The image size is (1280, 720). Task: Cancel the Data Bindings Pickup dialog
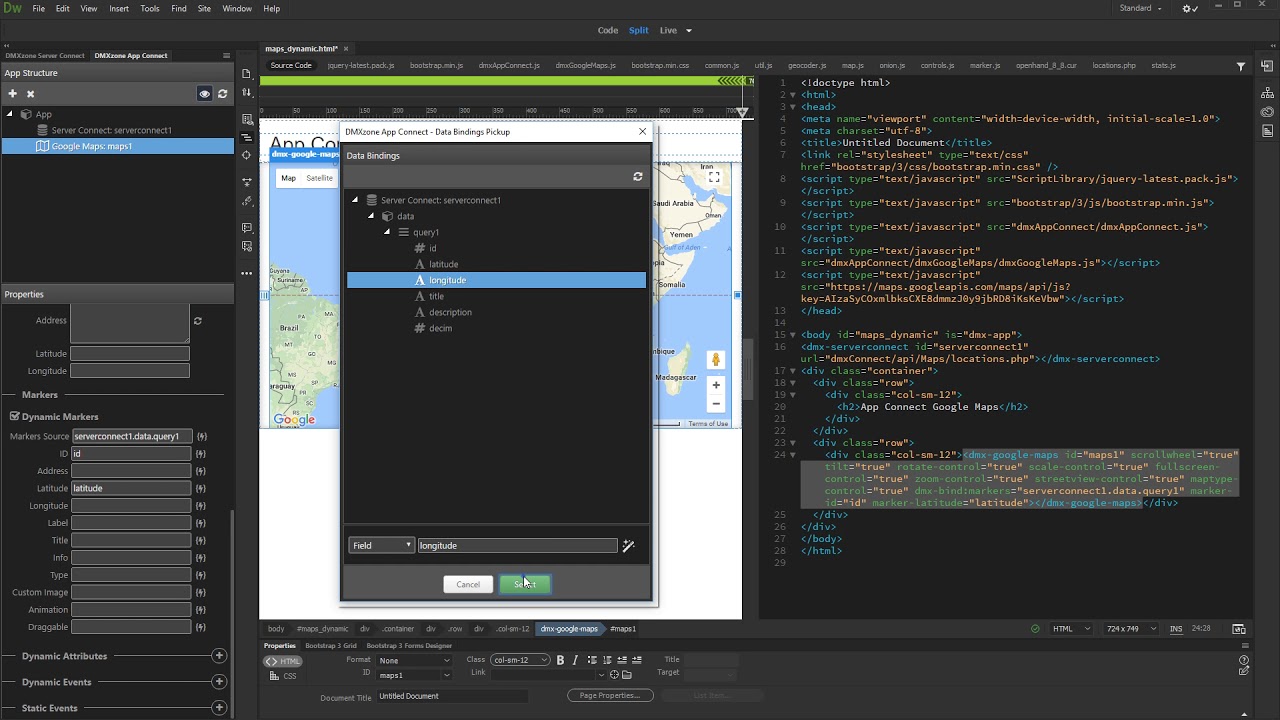(468, 584)
